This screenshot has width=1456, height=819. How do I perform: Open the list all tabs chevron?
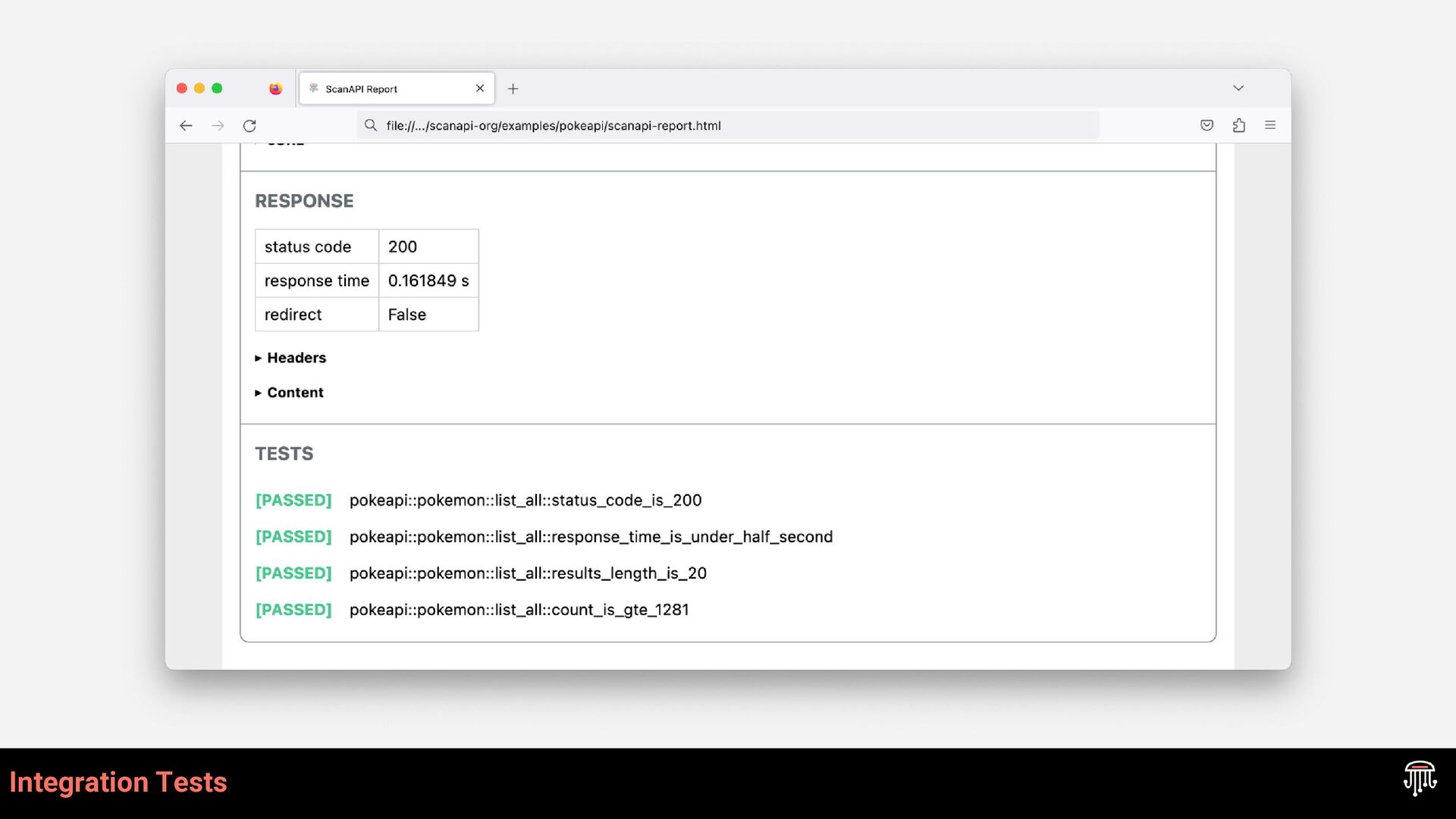click(x=1238, y=89)
